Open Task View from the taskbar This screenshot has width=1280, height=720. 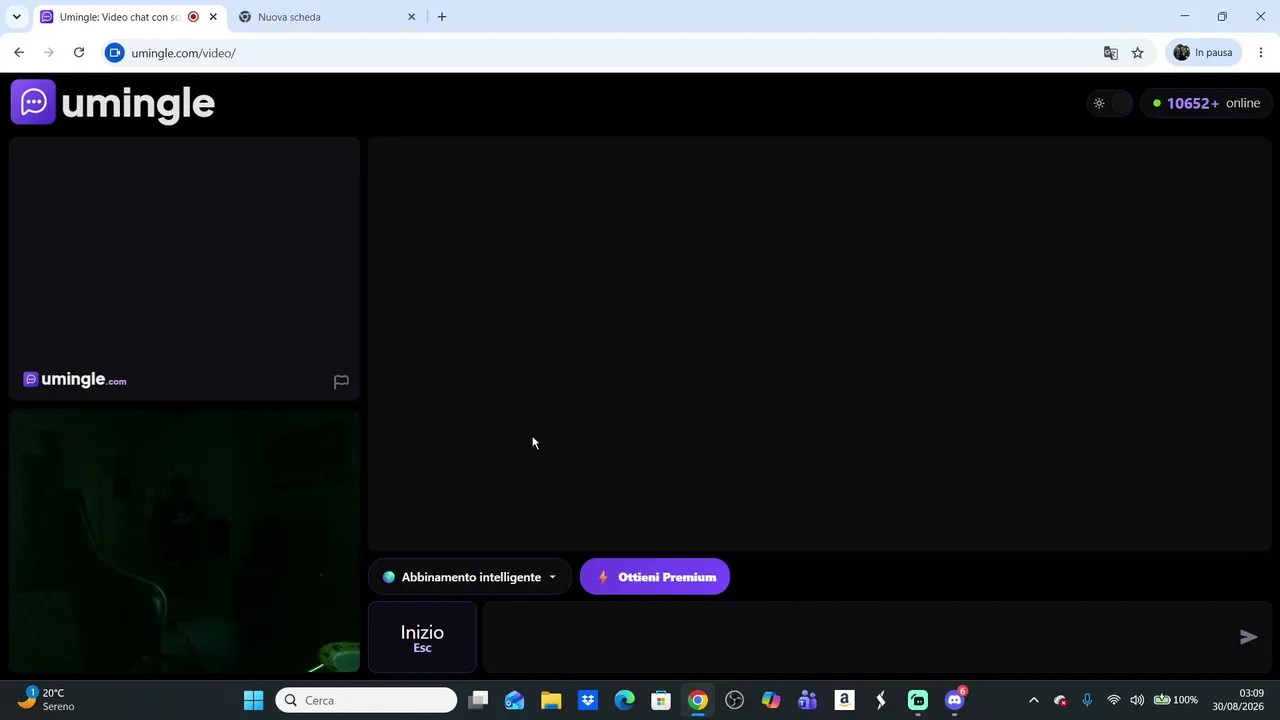(x=478, y=700)
